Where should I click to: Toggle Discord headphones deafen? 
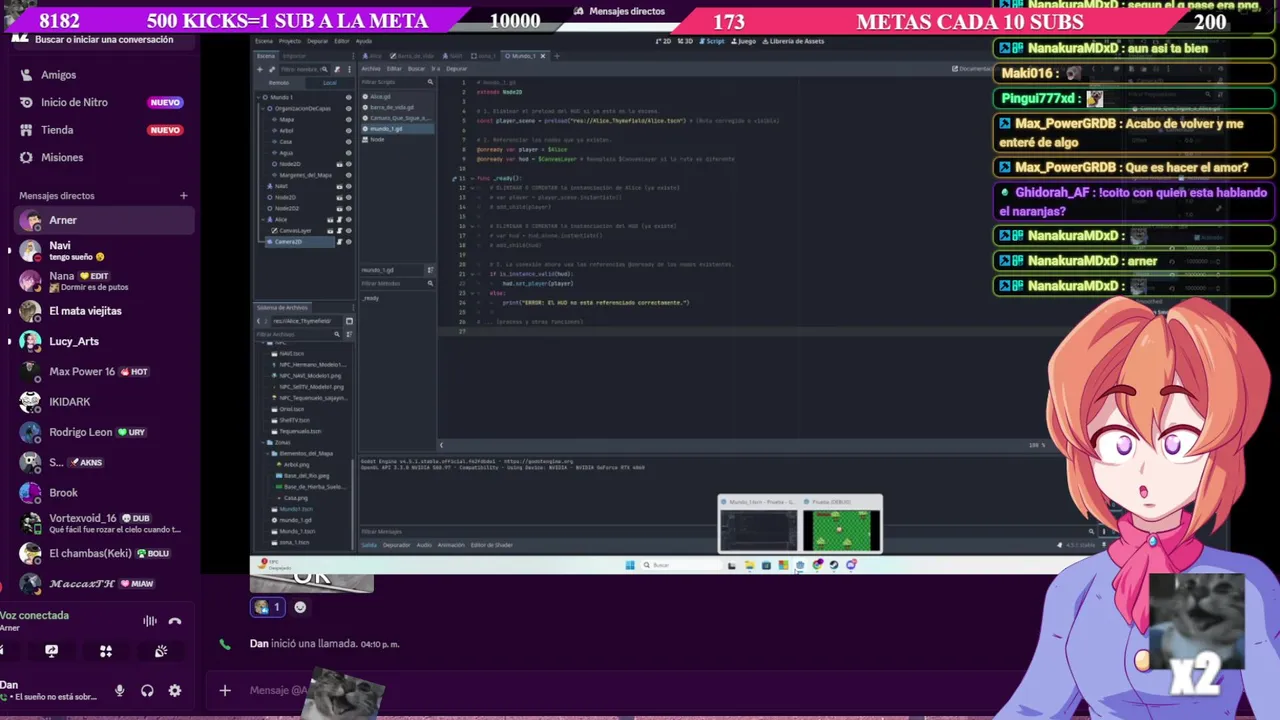click(147, 690)
